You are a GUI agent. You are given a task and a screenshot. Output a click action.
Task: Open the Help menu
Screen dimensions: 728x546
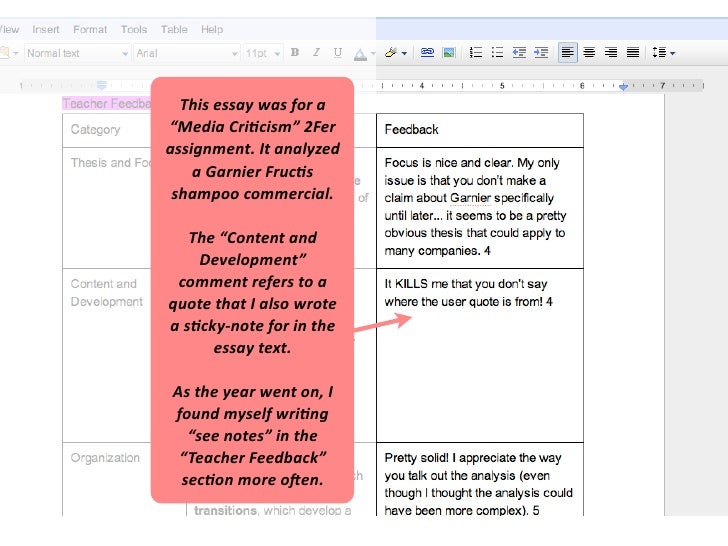212,29
